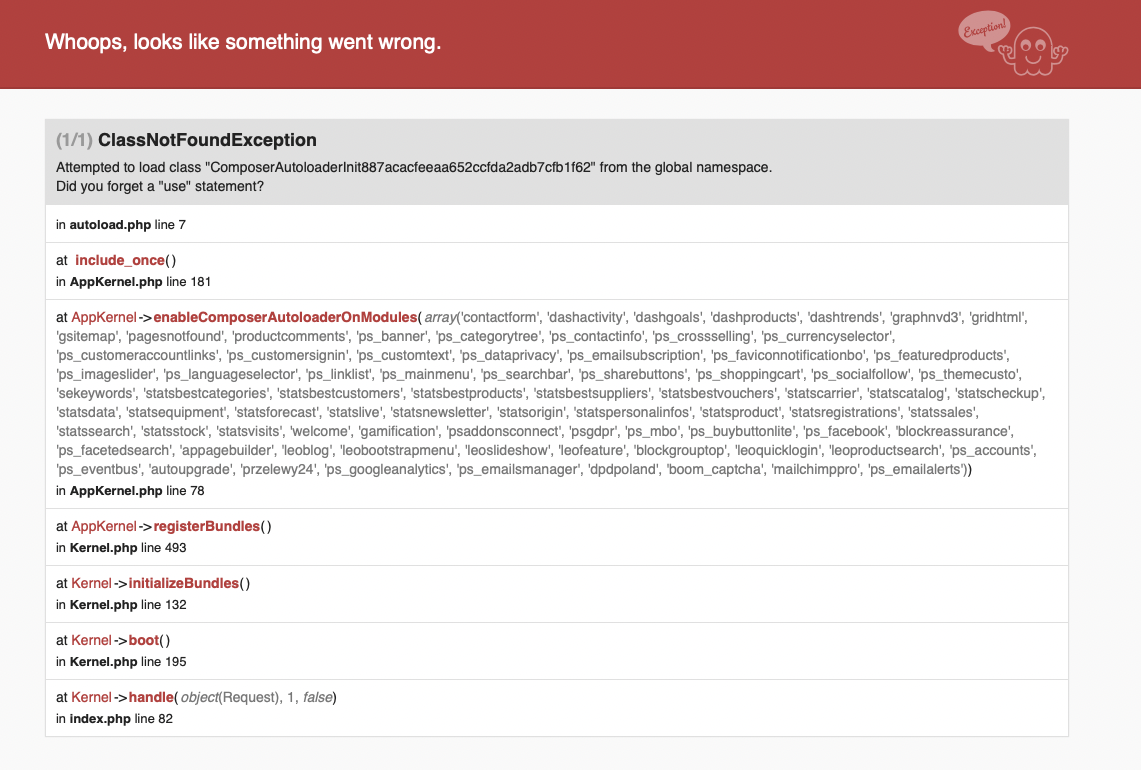Viewport: 1141px width, 770px height.
Task: Click the AppKernel class before enableComposerAutoloaderOnModules
Action: tap(104, 317)
